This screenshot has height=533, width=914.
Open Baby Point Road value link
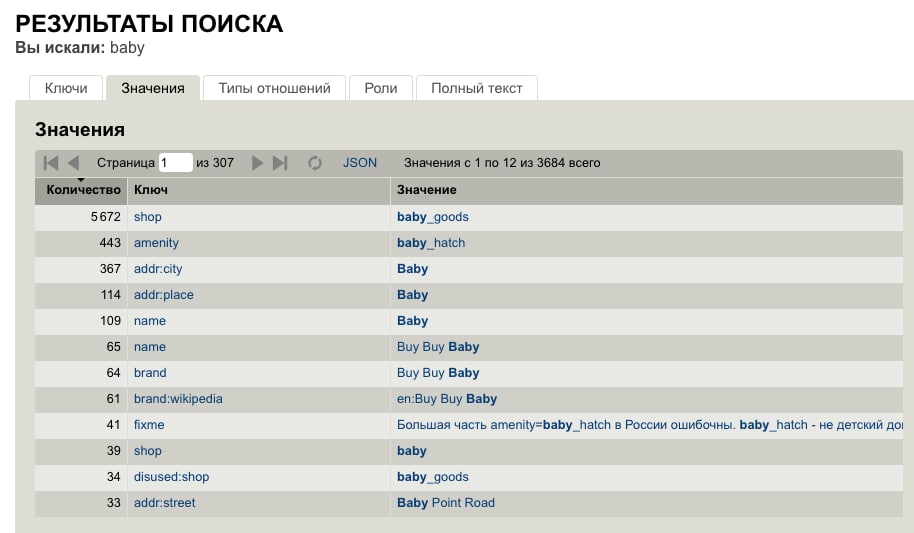click(446, 503)
